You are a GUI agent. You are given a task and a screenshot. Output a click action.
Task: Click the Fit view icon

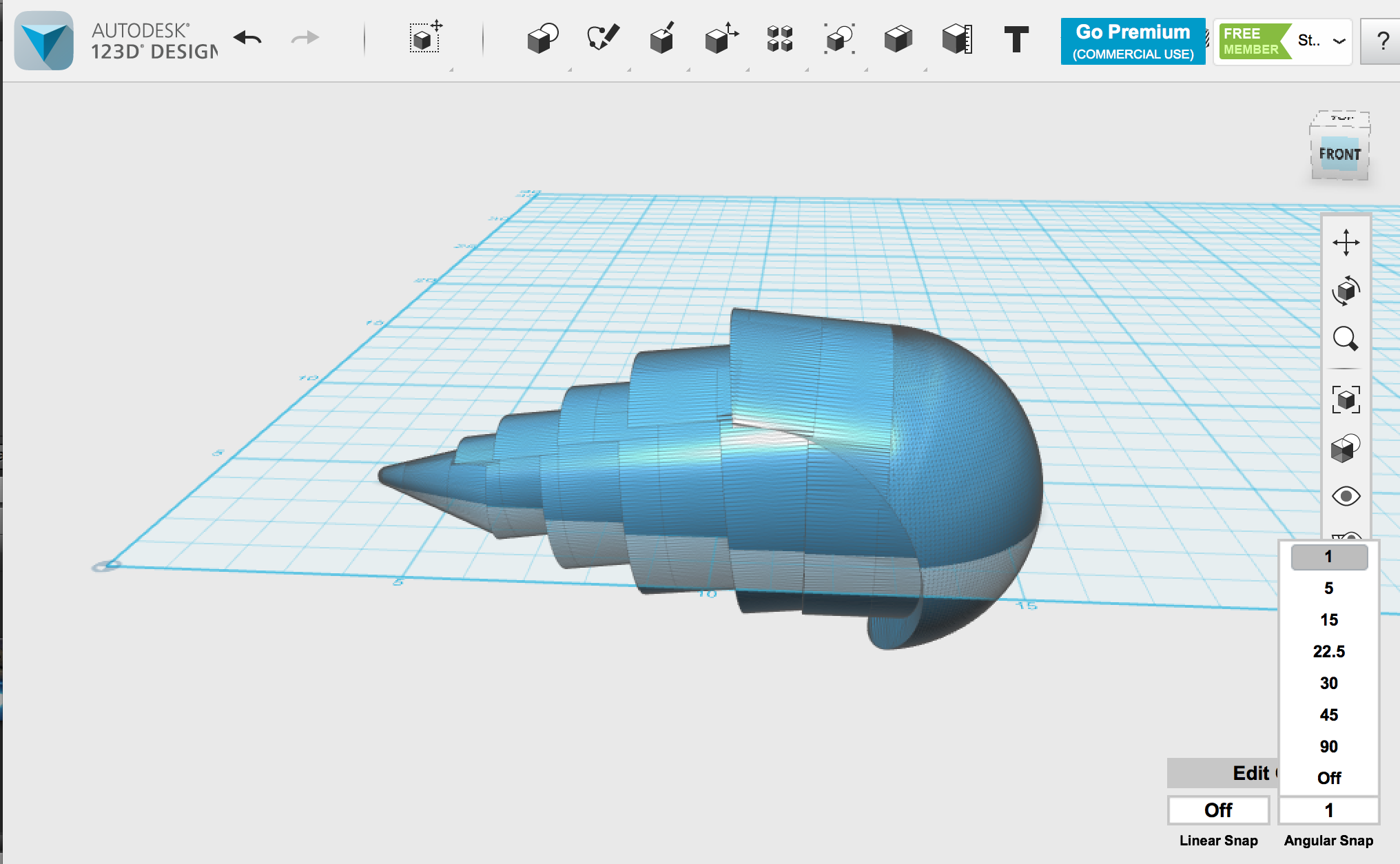click(x=1346, y=400)
